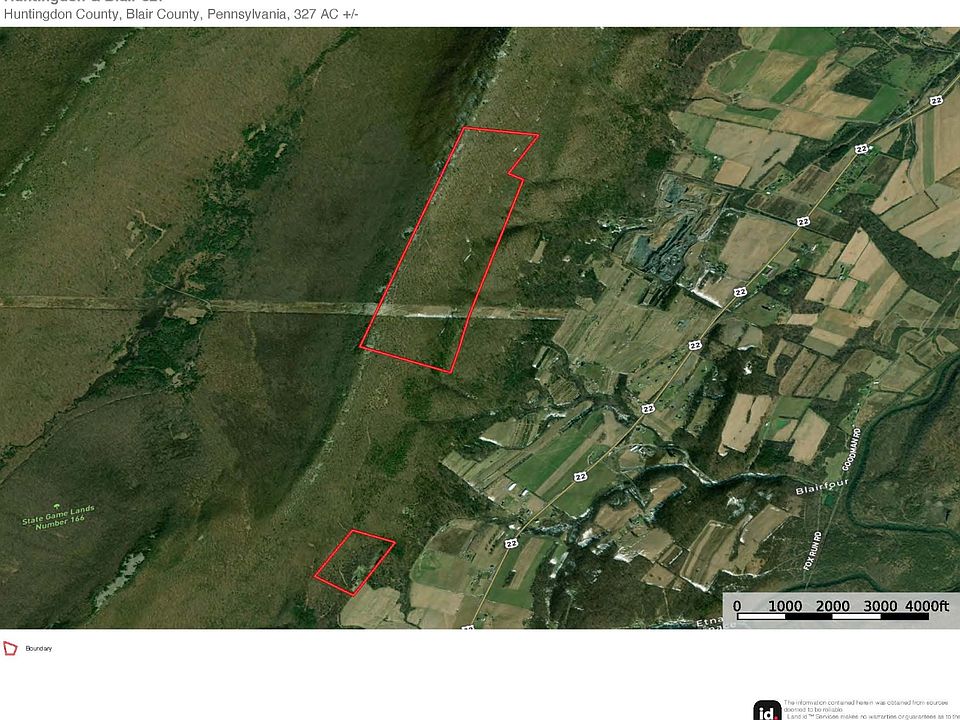This screenshot has height=720, width=960.
Task: Click the Goodman Rd road label
Action: coord(852,449)
